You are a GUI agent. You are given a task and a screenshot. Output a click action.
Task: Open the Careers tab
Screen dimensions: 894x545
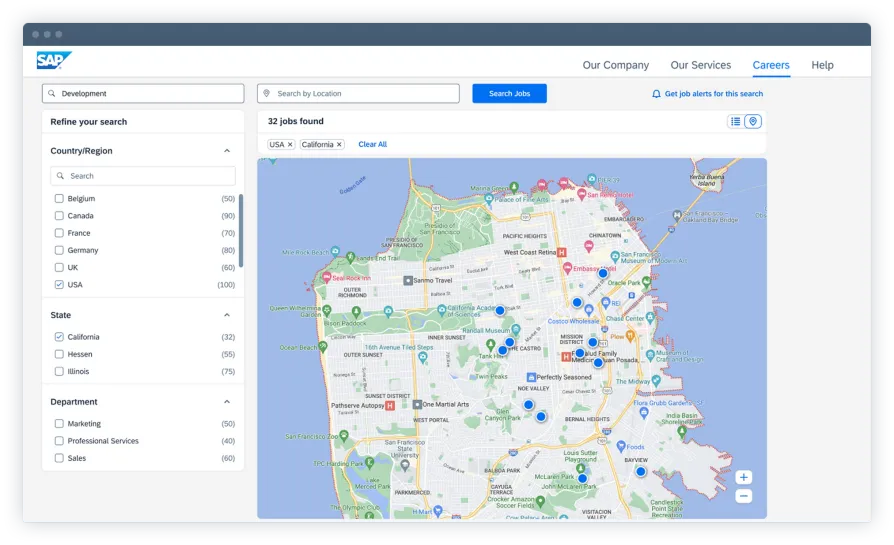[770, 65]
